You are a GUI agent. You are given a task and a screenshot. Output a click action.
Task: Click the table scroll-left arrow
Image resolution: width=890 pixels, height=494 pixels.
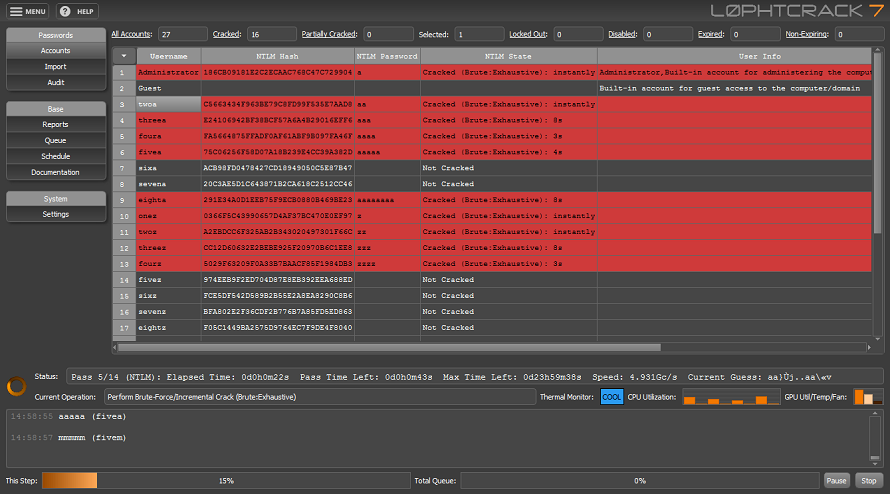tap(115, 347)
